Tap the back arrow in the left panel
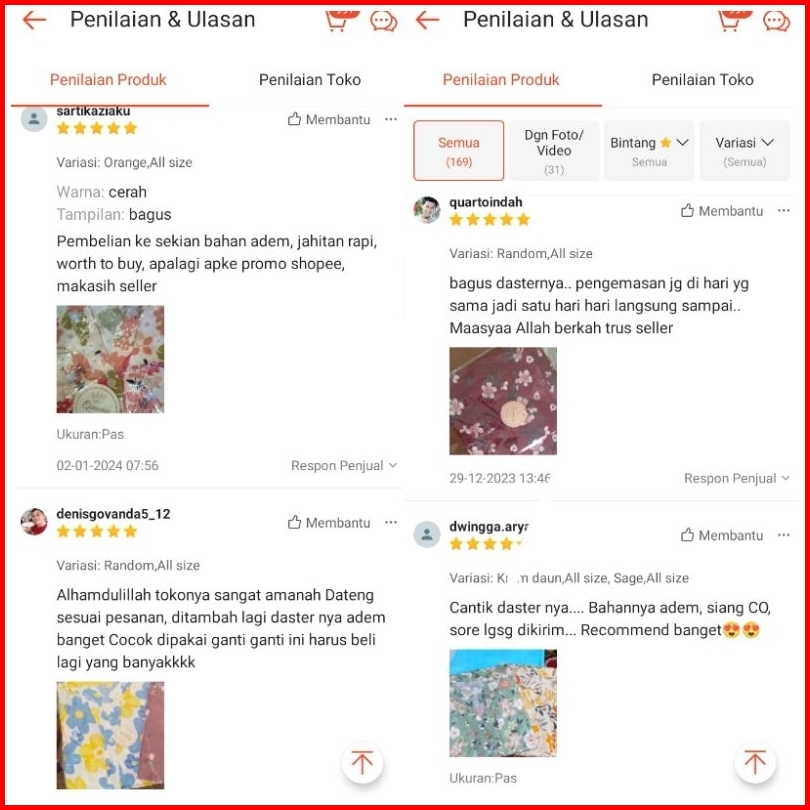Viewport: 810px width, 810px height. 35,20
